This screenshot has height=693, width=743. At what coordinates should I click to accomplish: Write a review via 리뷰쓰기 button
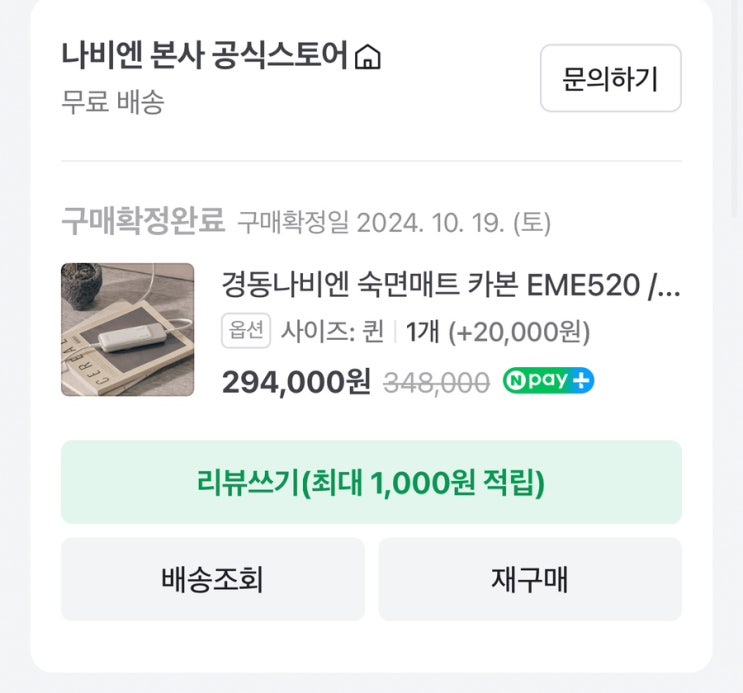pos(371,482)
